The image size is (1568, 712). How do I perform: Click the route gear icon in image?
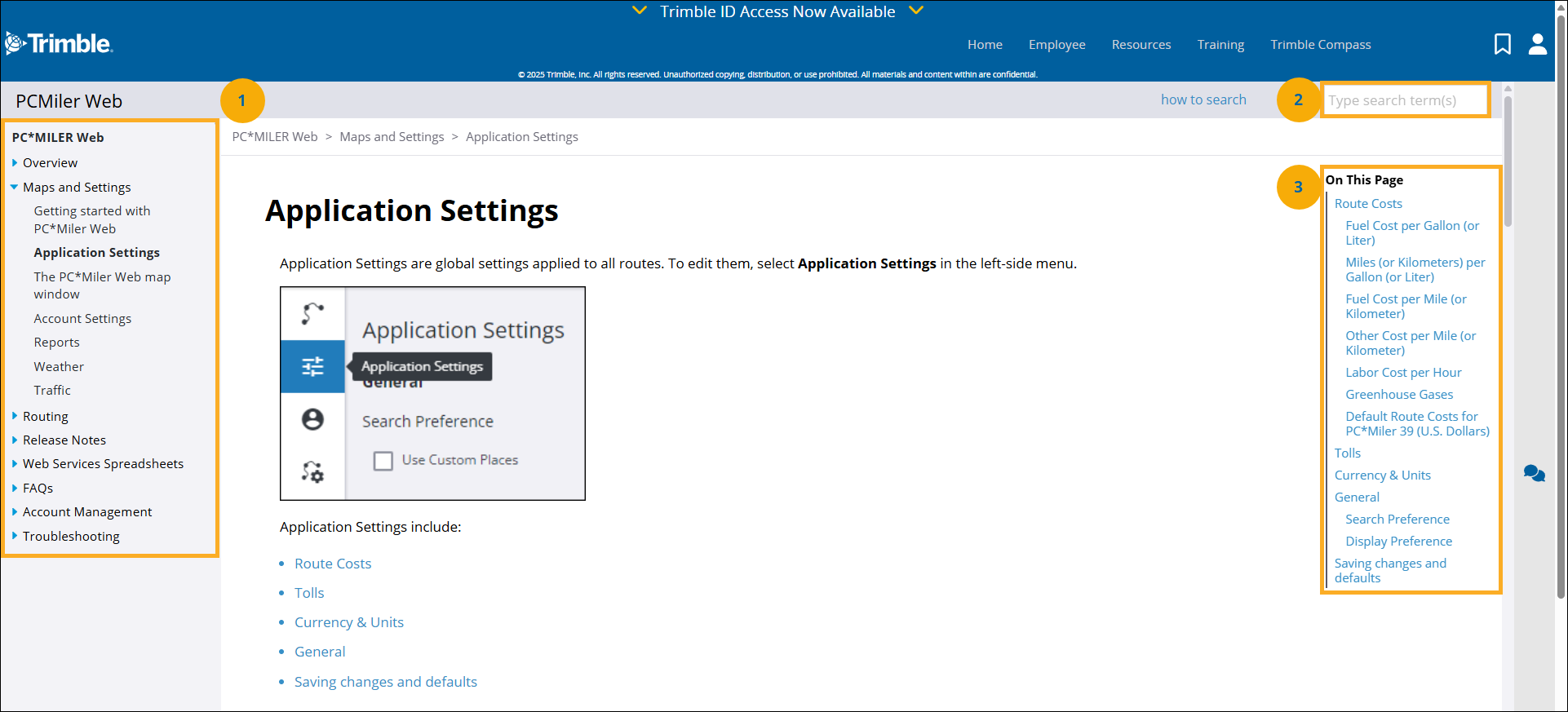[x=312, y=471]
